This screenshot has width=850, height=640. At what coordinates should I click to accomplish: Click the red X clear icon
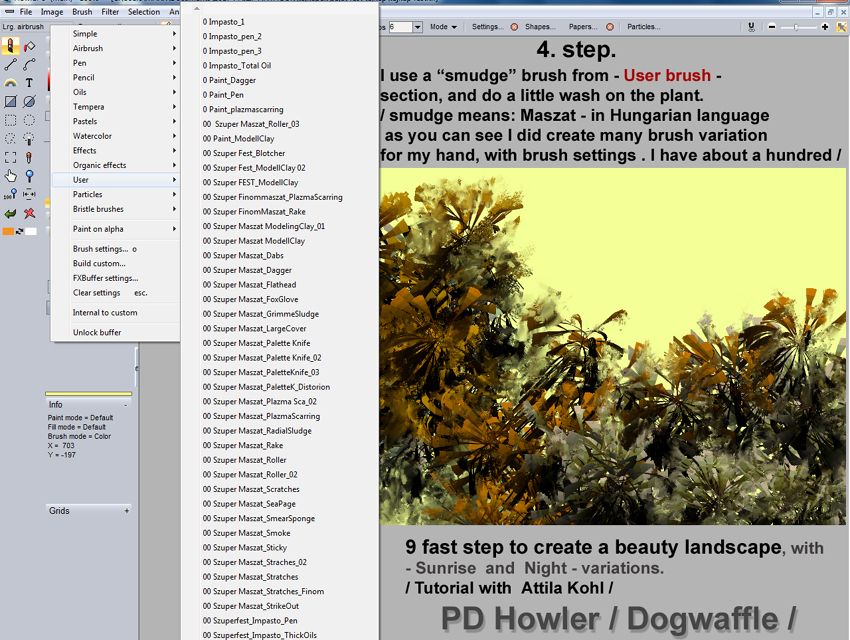coord(29,214)
